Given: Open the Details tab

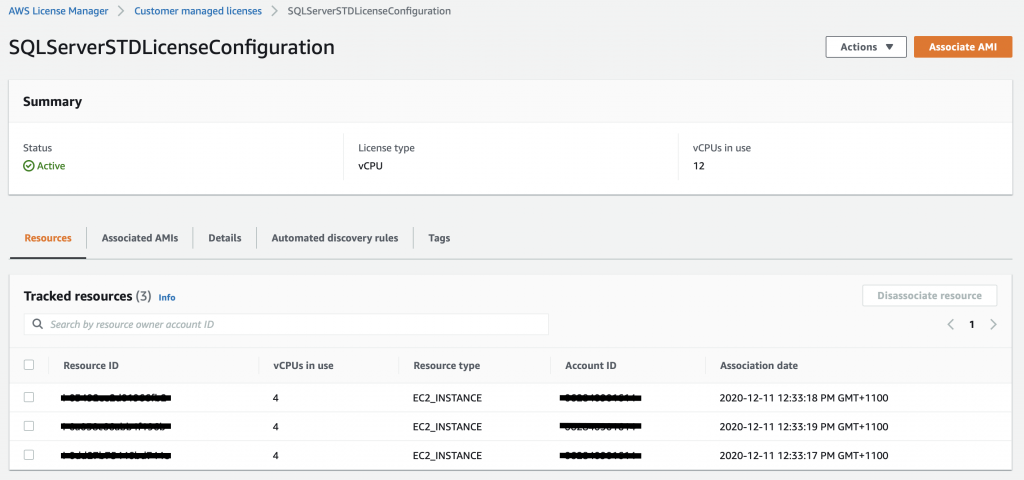Looking at the screenshot, I should click(x=225, y=238).
